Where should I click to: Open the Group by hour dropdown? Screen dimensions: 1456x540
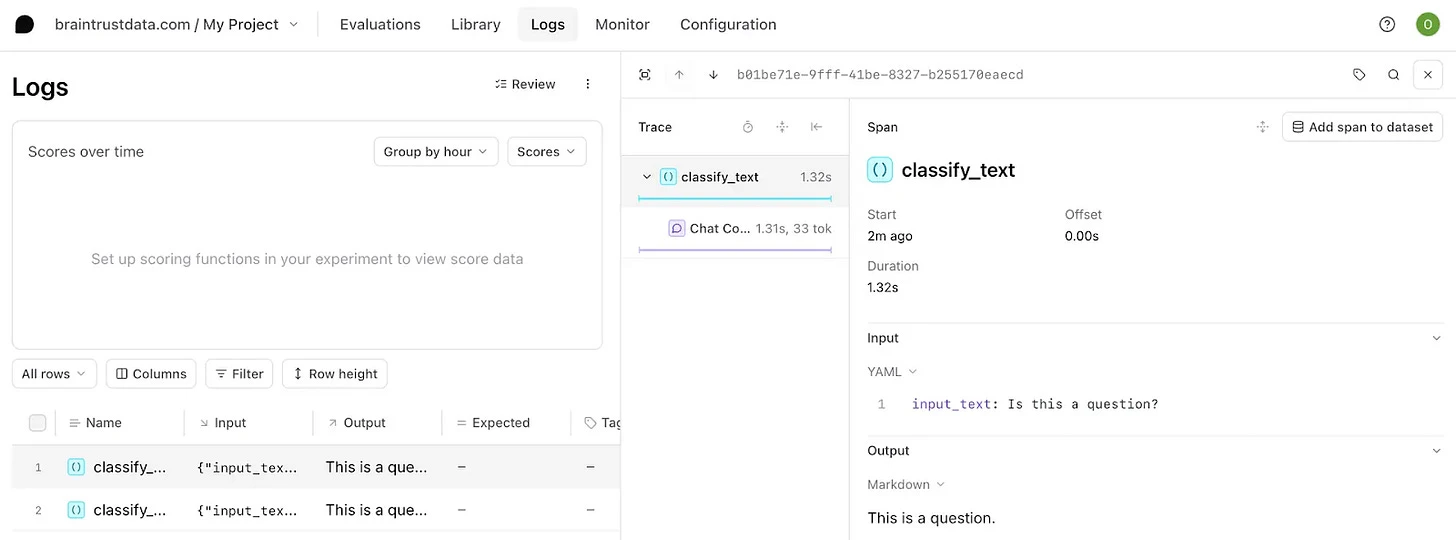435,152
